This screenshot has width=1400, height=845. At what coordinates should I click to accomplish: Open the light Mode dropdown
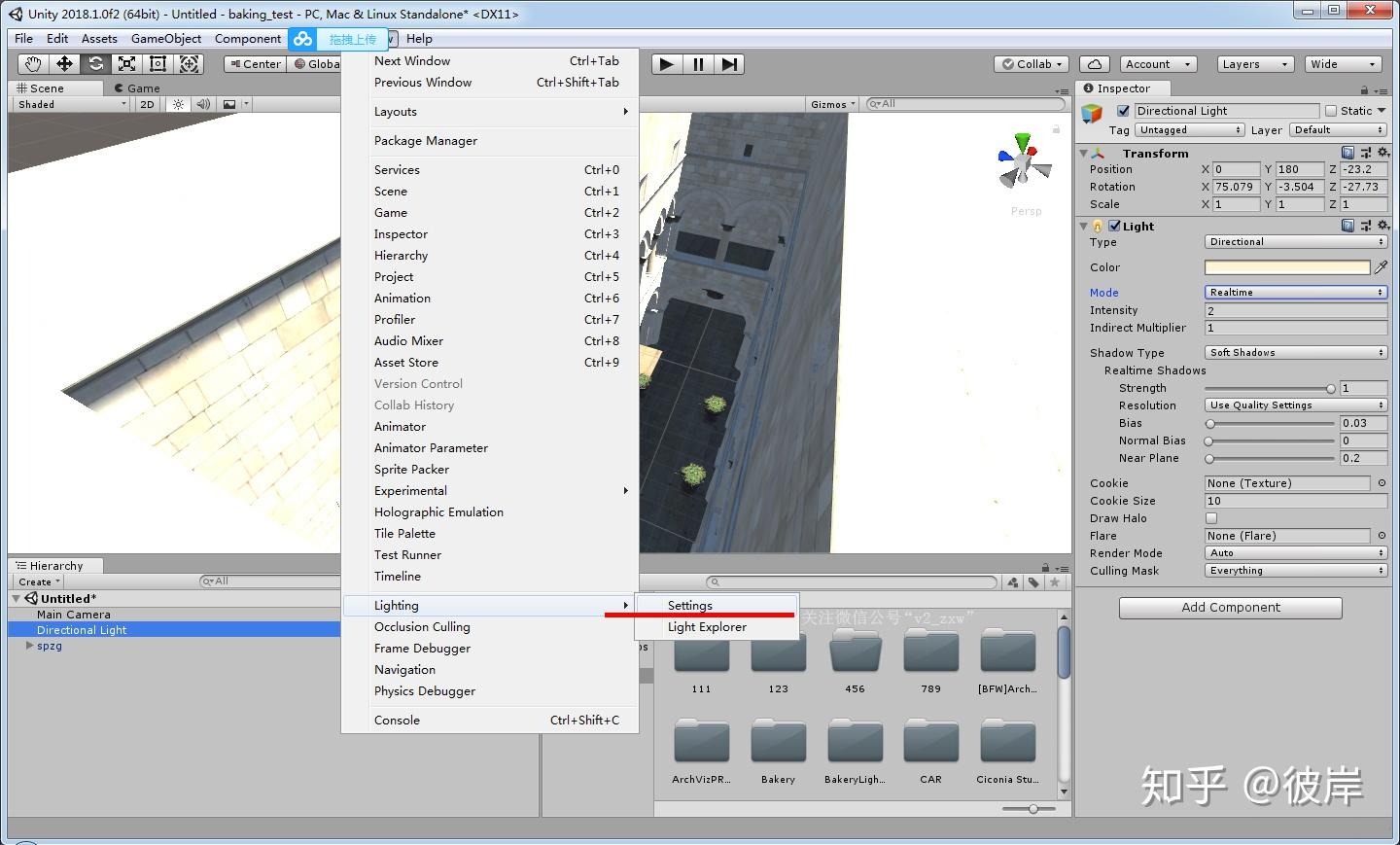(1295, 293)
